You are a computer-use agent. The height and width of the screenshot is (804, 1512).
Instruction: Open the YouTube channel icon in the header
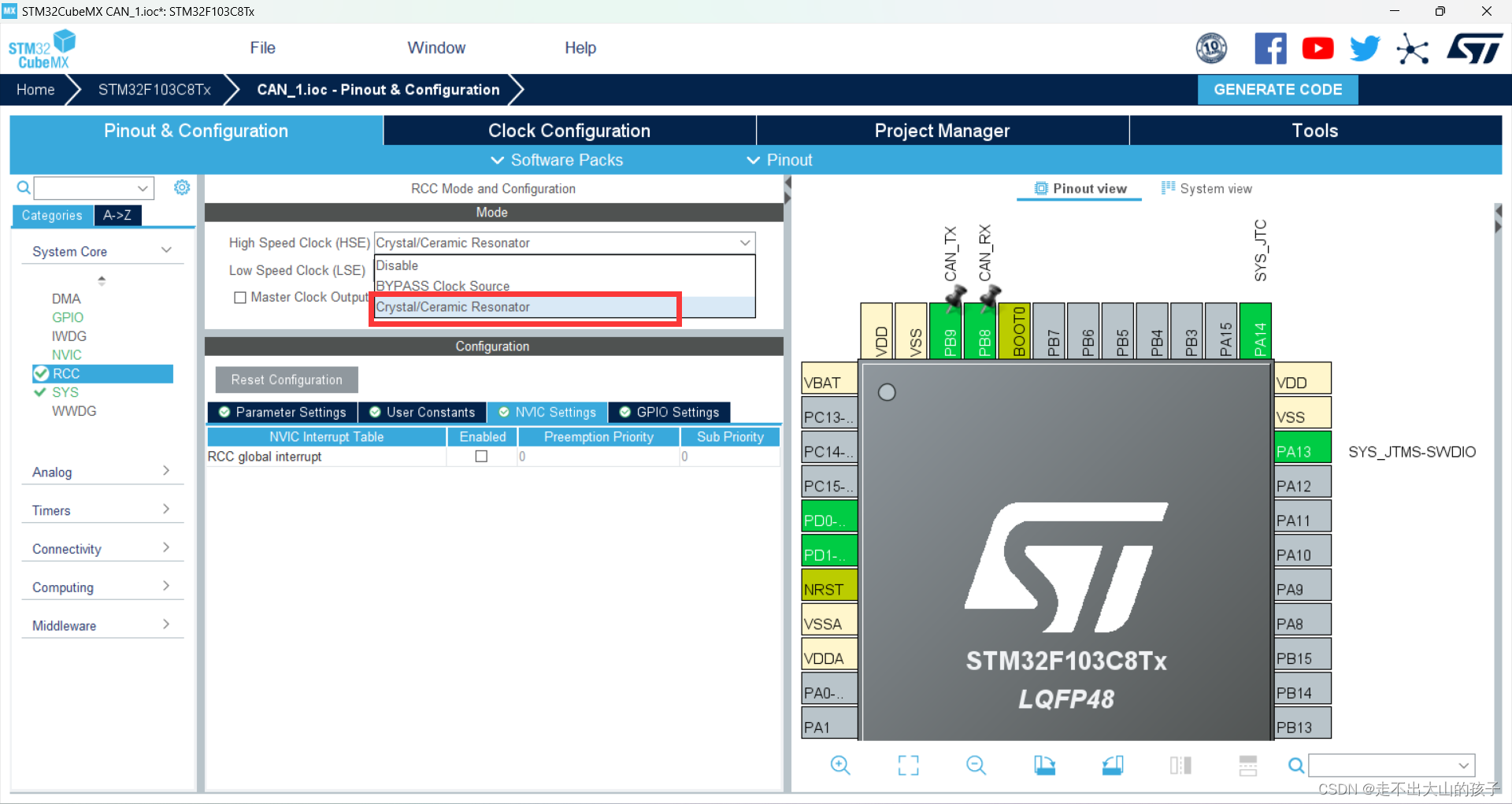(x=1317, y=47)
